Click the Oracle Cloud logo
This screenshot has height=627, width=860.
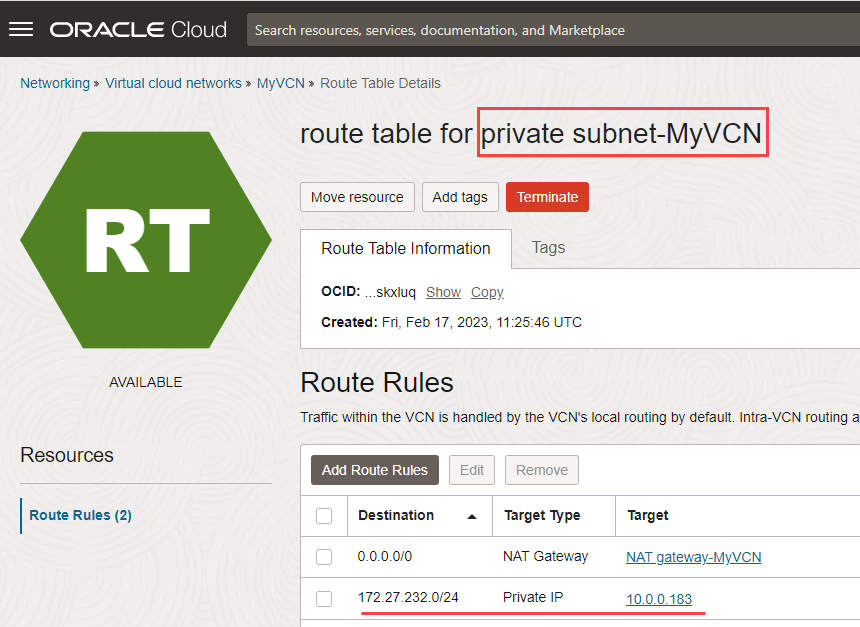pos(138,29)
